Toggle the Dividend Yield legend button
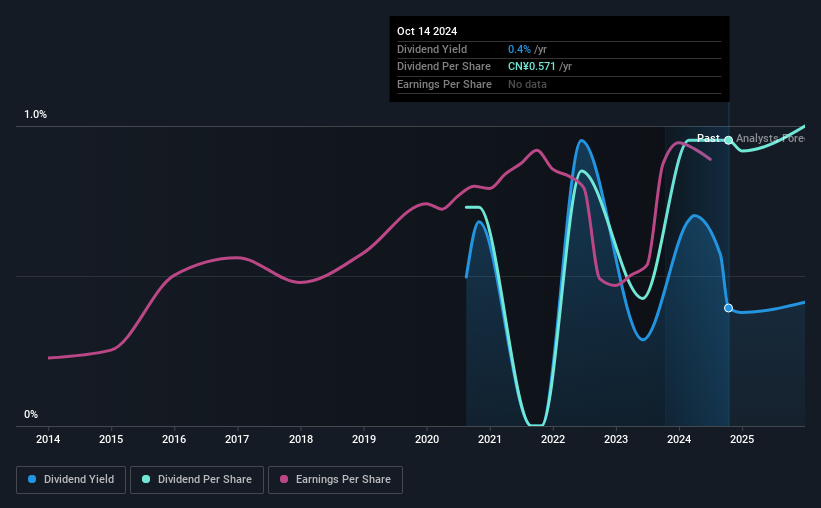Screen dimensions: 821x508 point(71,480)
